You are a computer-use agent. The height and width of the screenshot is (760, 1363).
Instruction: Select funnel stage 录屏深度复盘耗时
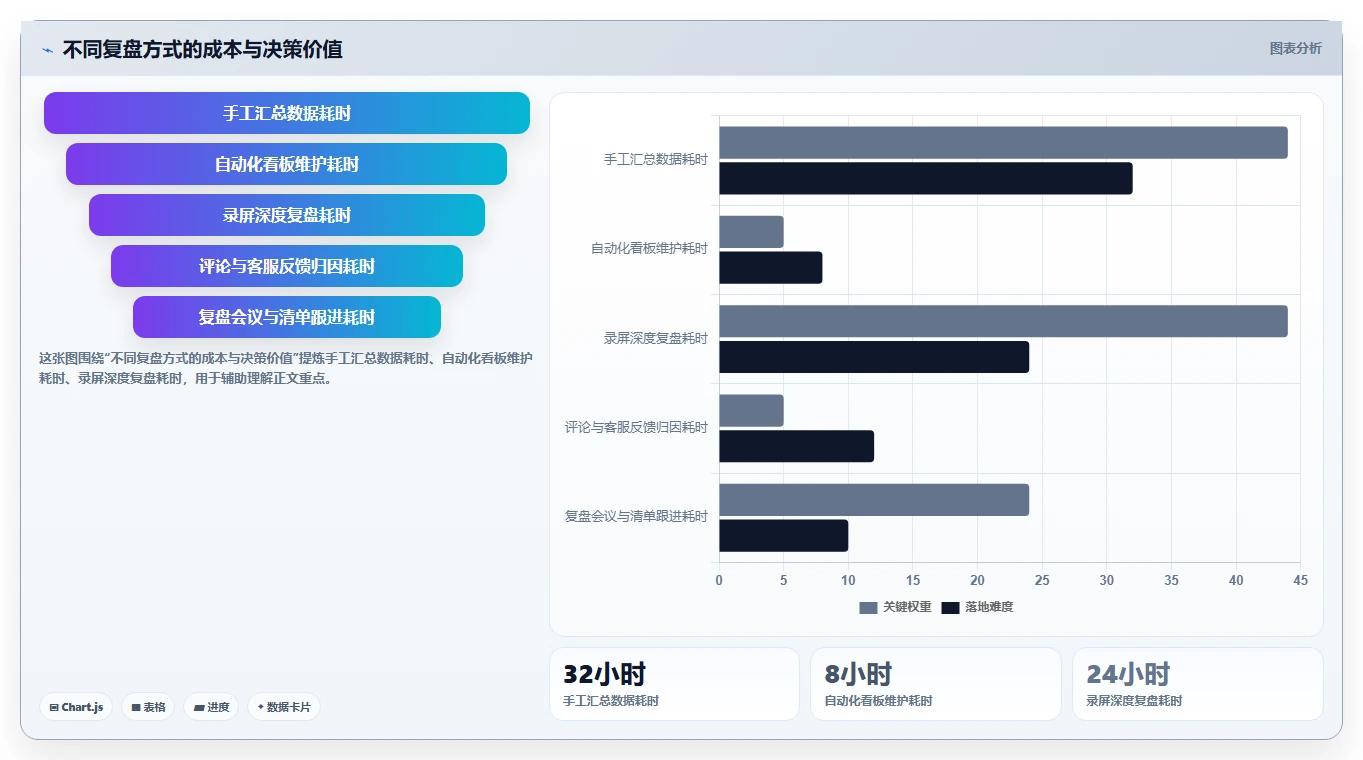click(x=287, y=215)
